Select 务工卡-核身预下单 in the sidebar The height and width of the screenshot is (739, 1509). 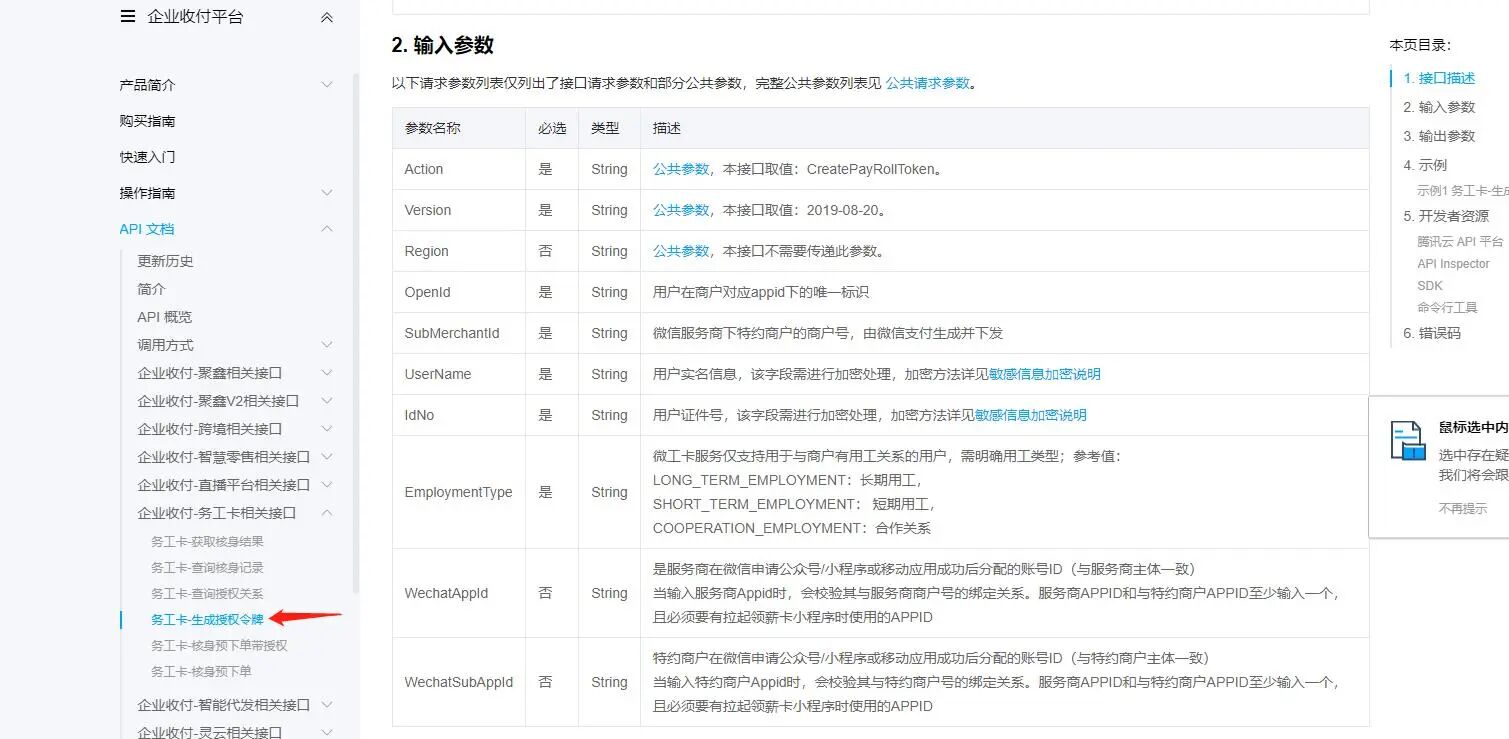201,672
